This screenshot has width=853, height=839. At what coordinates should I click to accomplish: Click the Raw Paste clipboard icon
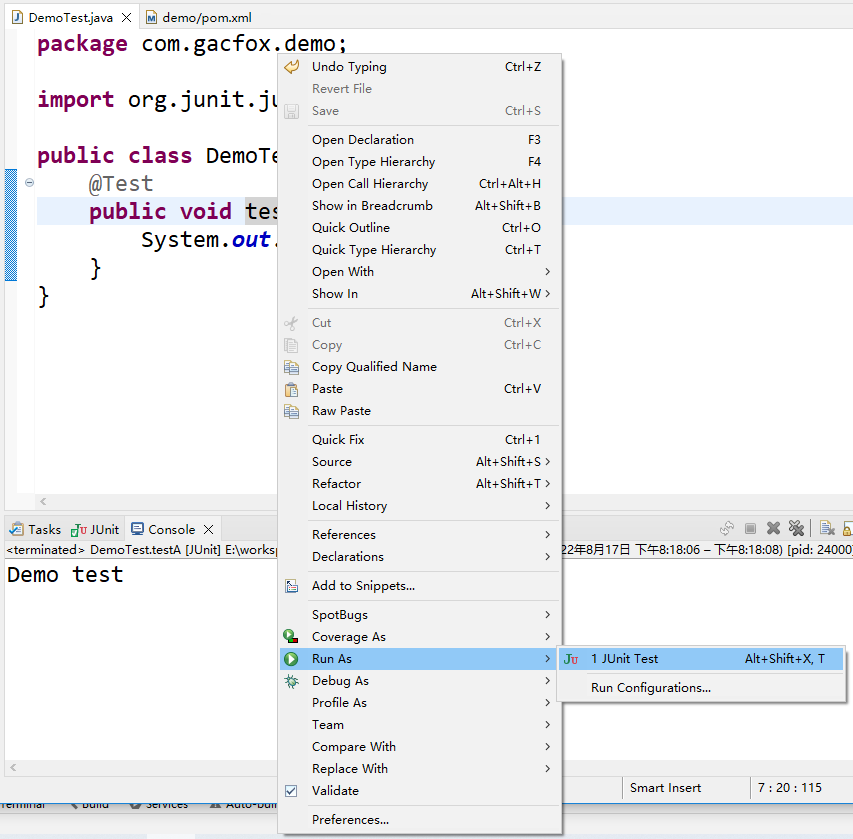(292, 411)
